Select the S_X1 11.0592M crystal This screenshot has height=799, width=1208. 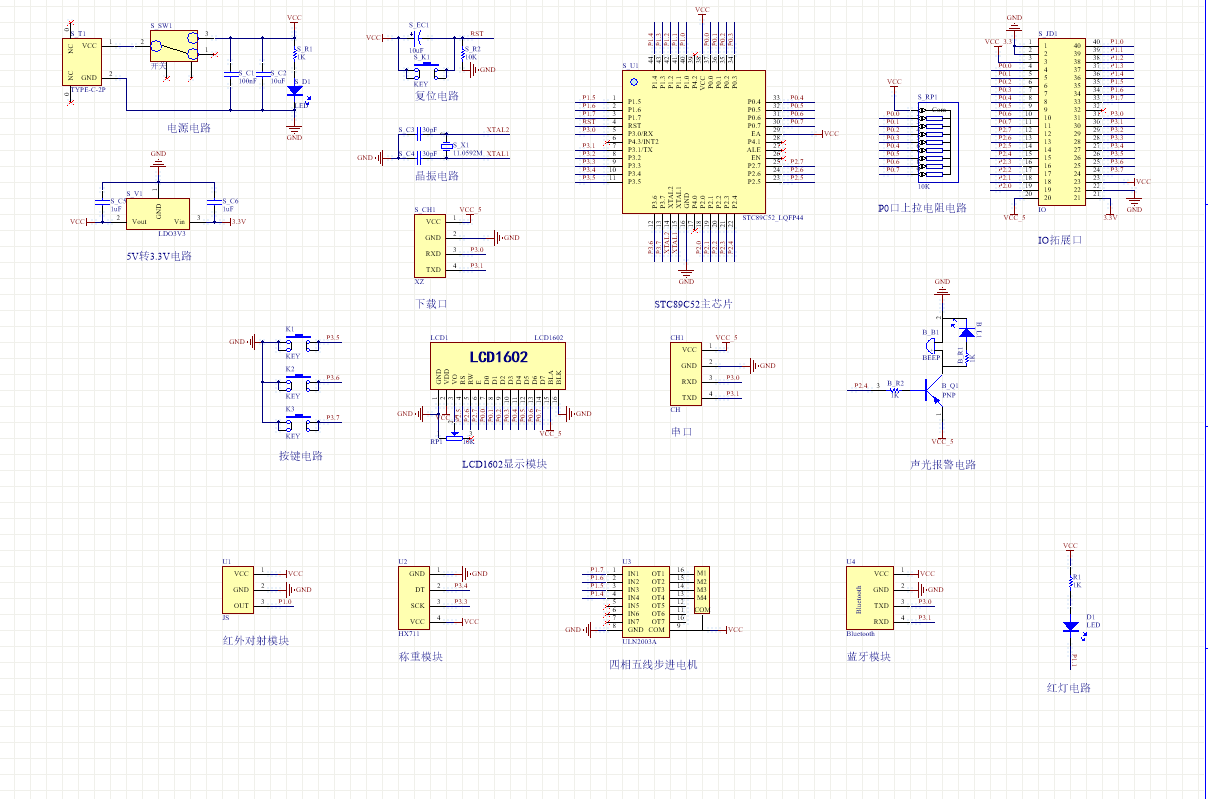coord(447,145)
